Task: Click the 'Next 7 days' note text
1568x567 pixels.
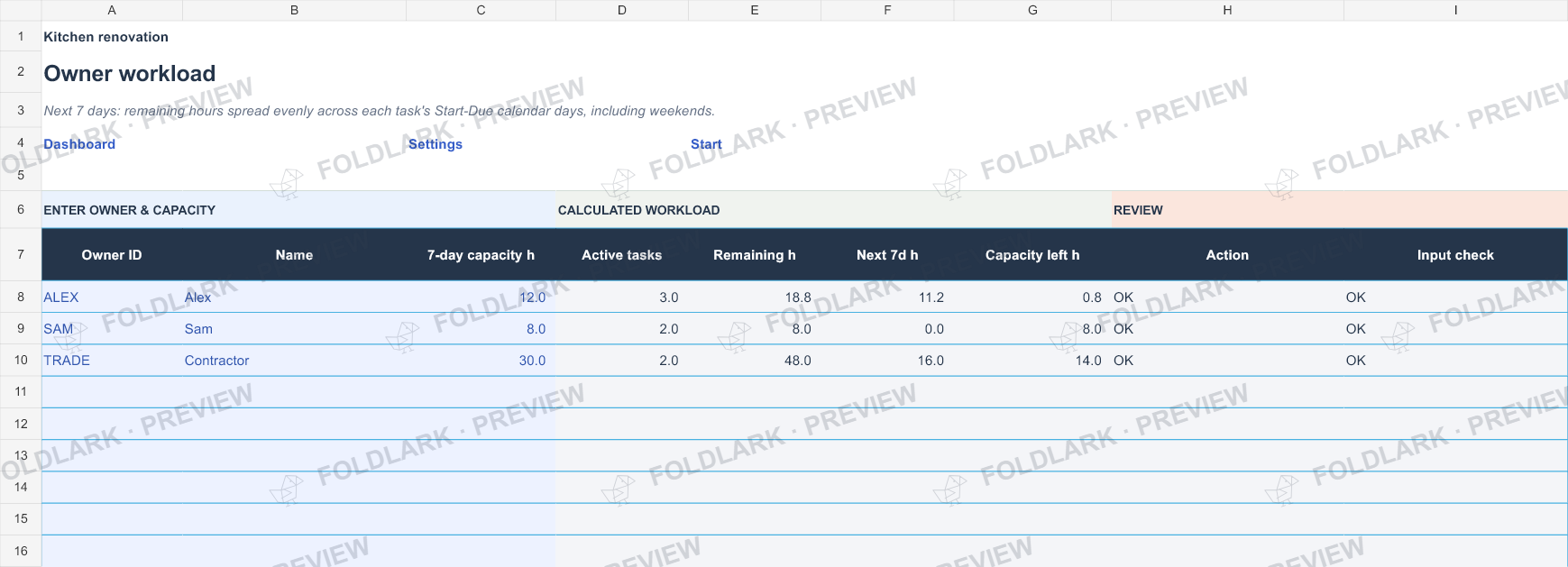Action: point(379,111)
